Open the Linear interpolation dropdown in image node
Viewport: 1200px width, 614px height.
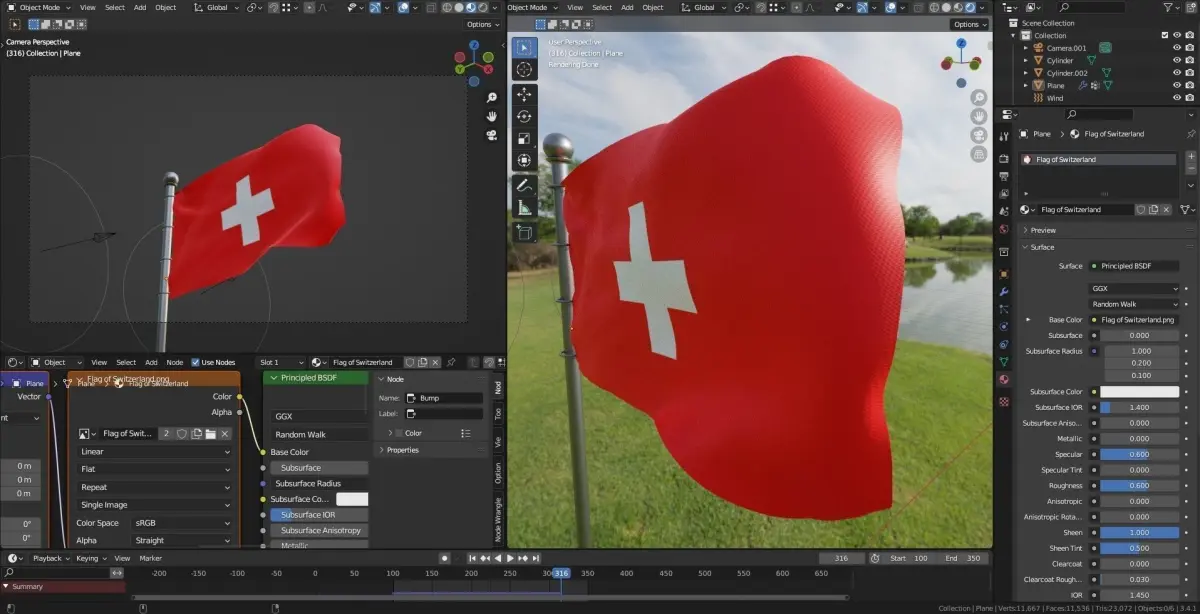point(155,452)
